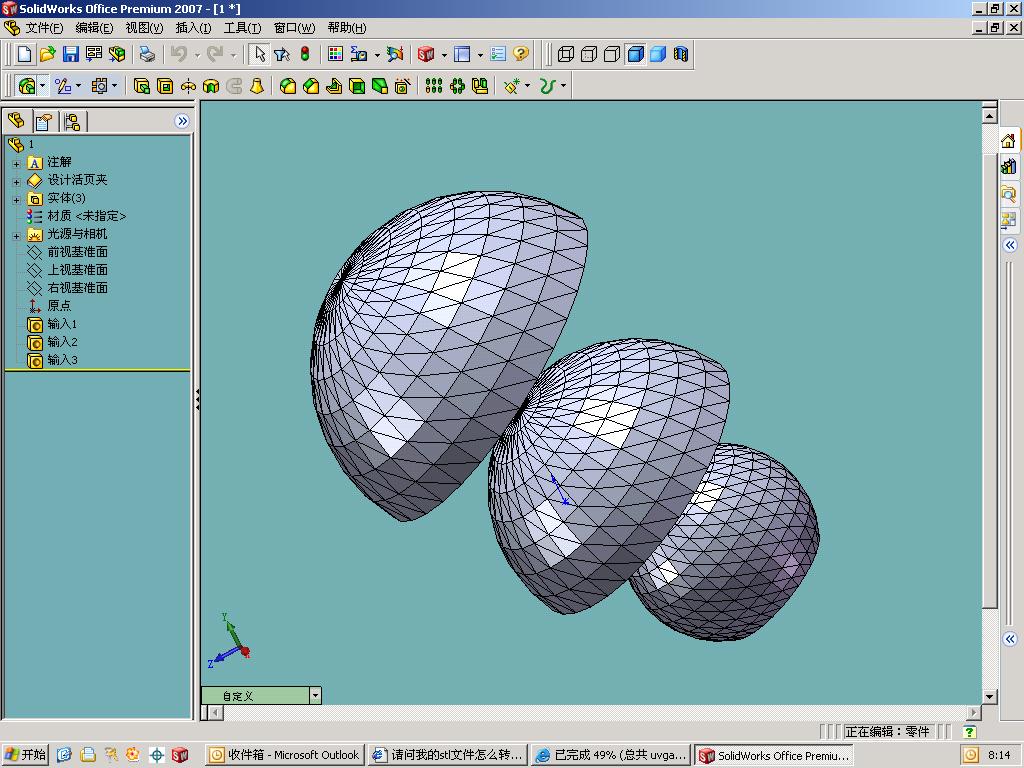Open SolidWorks Resources home icon in task pane
Viewport: 1024px width, 768px height.
click(x=1008, y=141)
